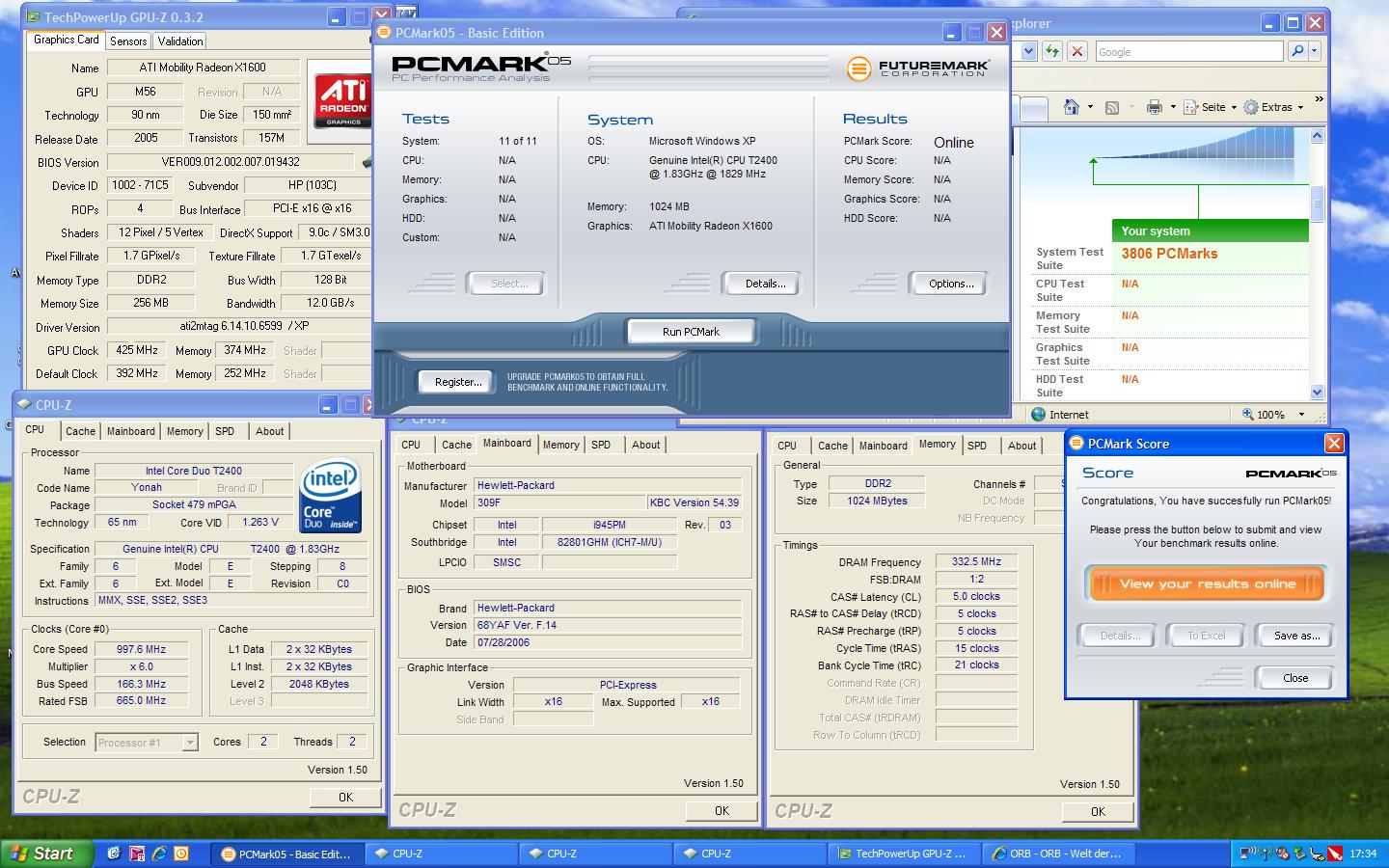Click the Register... button in PCMark05
This screenshot has width=1389, height=868.
click(x=458, y=382)
